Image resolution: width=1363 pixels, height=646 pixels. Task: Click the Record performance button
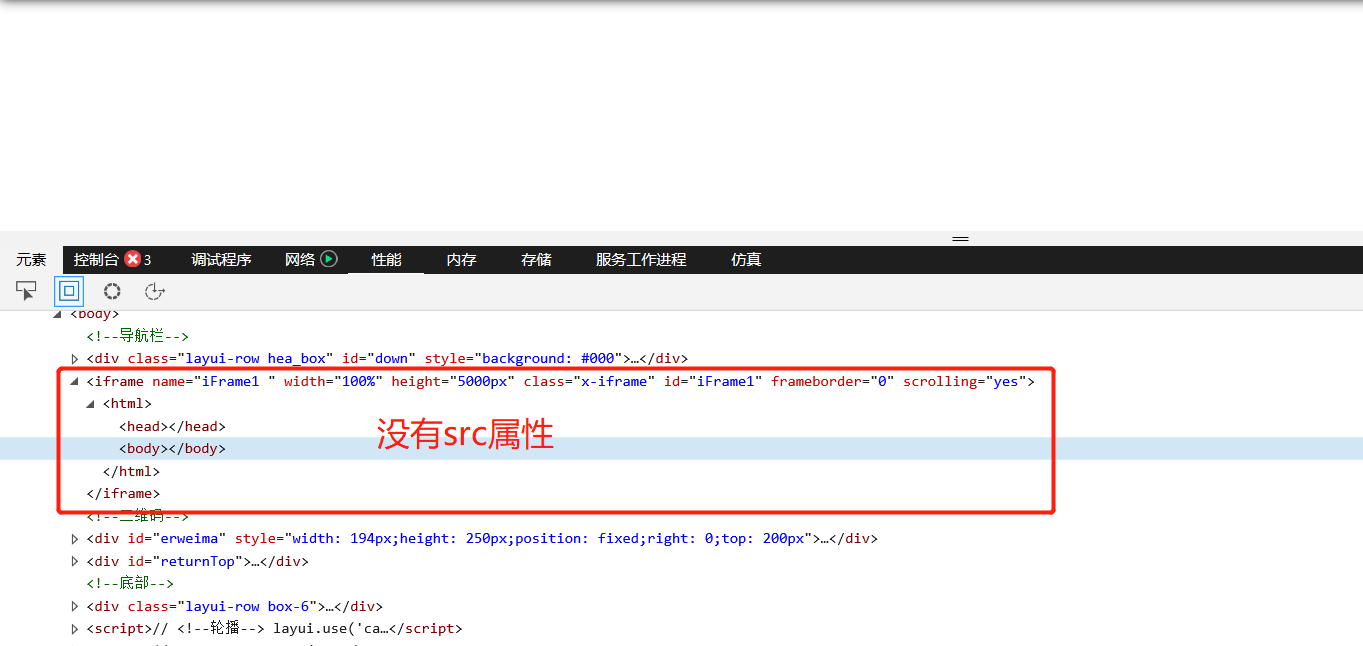112,291
